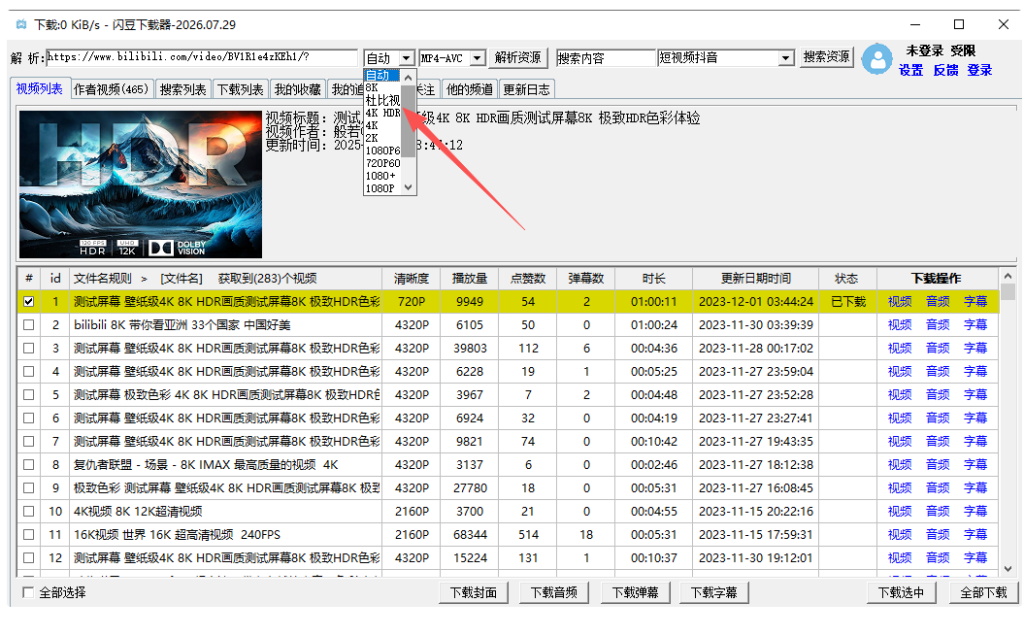The width and height of the screenshot is (1024, 636).
Task: Select the checkbox for row 8 复仇者联盟
Action: tap(29, 464)
